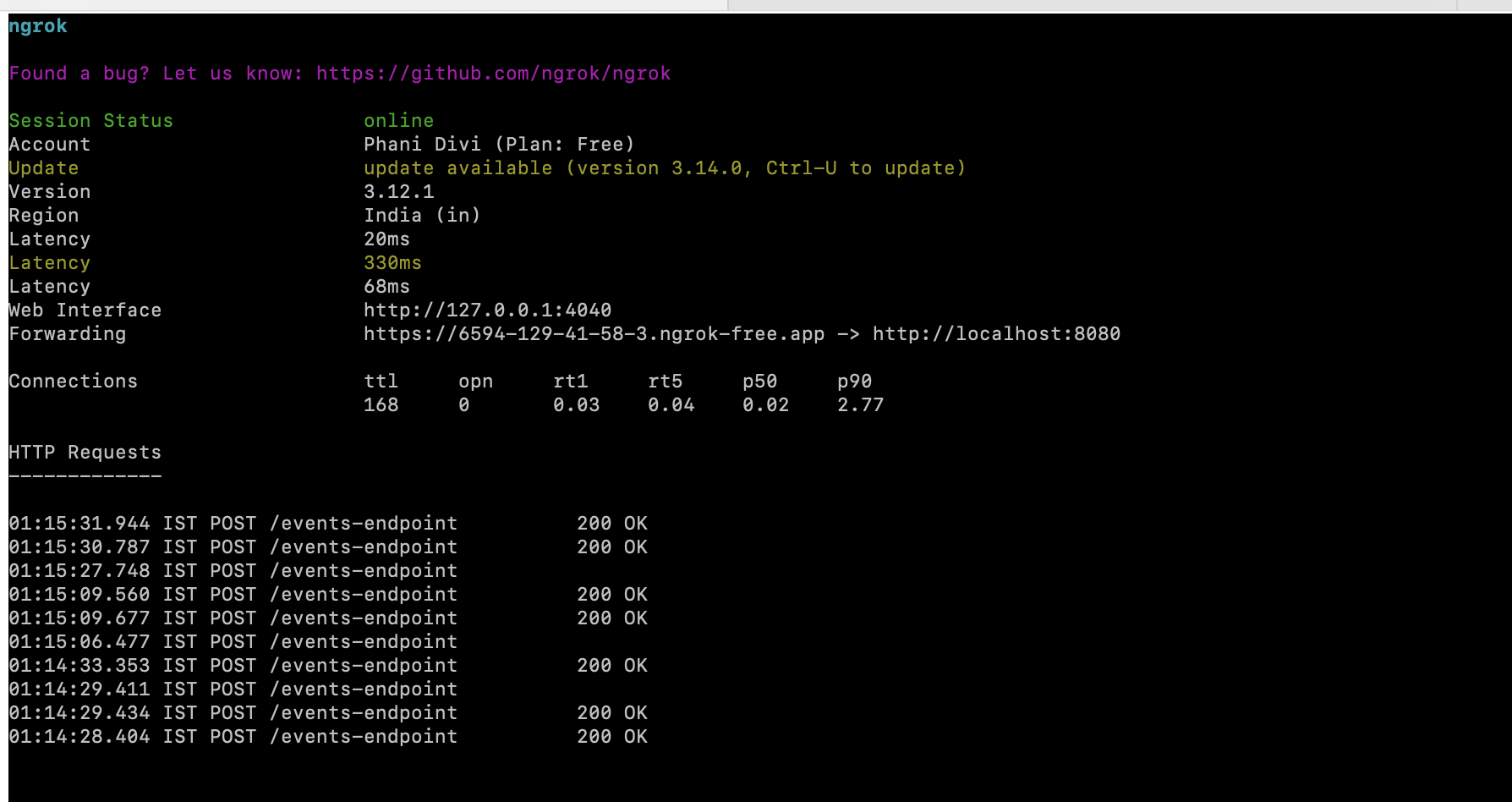
Task: Click the 'online' status value
Action: [x=398, y=121]
